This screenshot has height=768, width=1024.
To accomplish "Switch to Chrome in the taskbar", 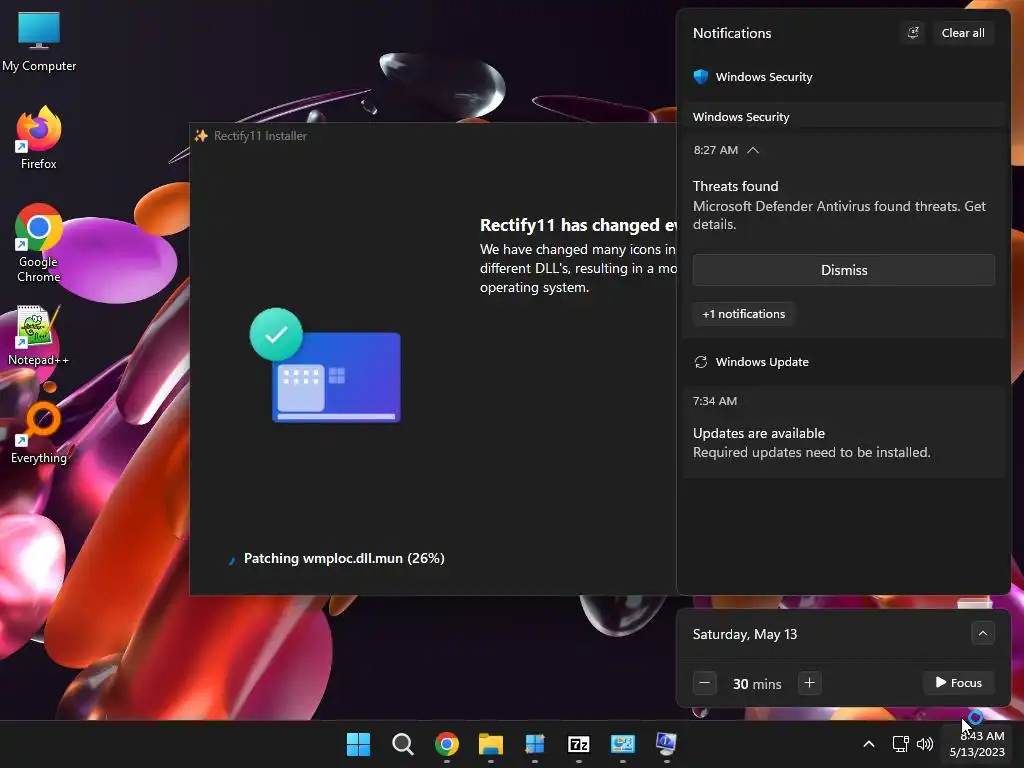I will pos(447,744).
